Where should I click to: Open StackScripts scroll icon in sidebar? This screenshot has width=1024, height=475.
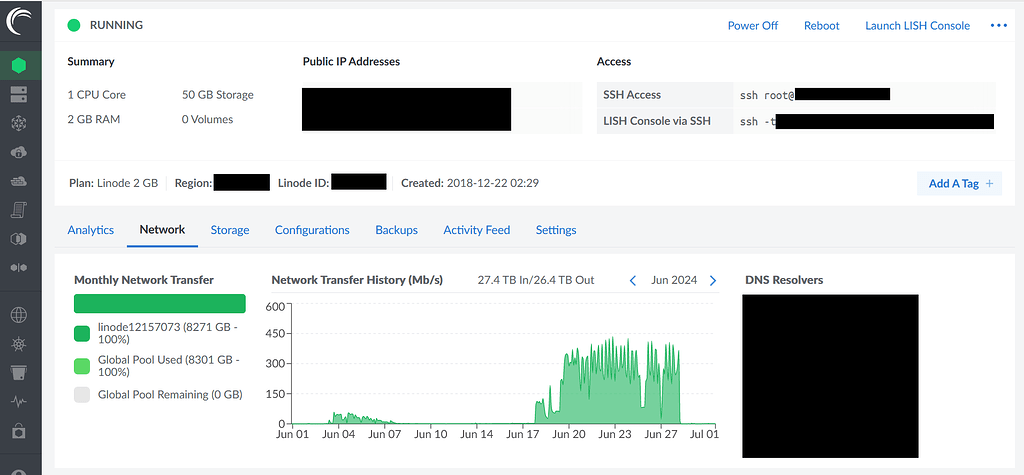tap(18, 210)
